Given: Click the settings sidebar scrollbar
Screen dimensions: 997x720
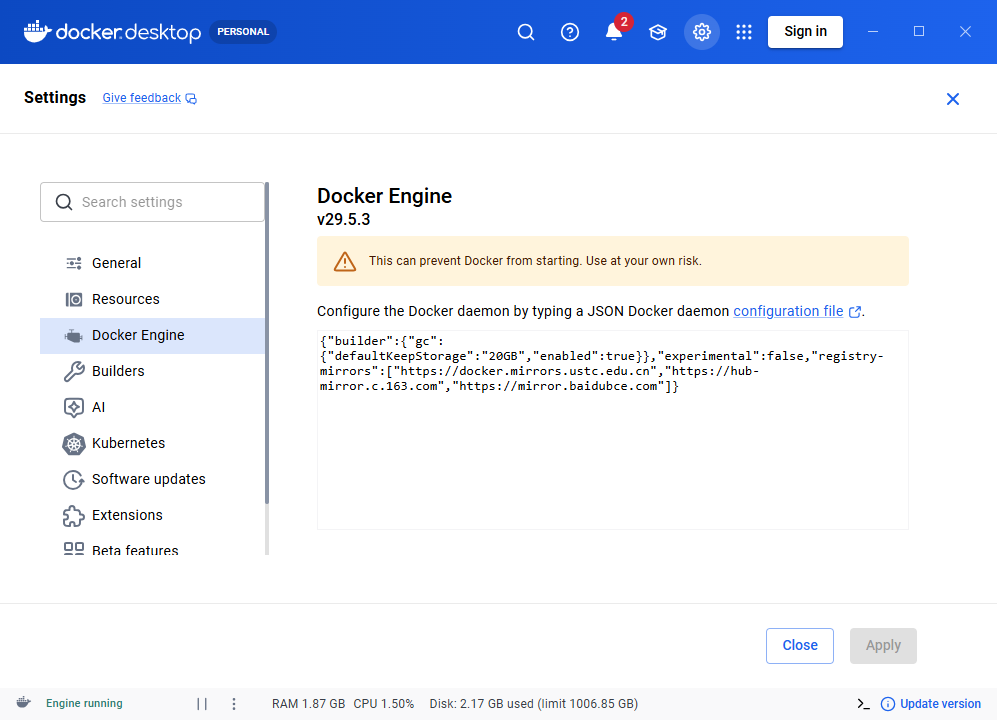Looking at the screenshot, I should [x=267, y=343].
